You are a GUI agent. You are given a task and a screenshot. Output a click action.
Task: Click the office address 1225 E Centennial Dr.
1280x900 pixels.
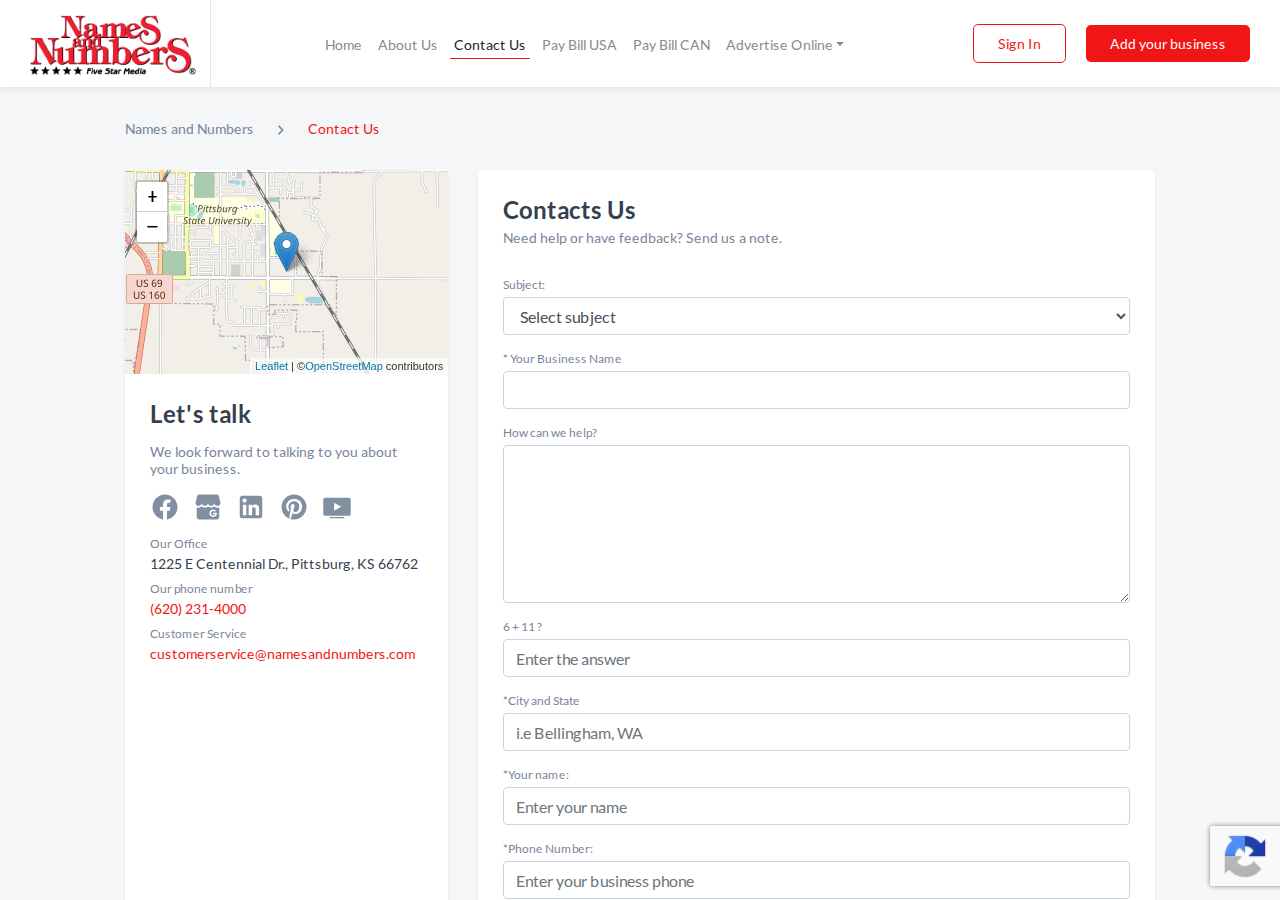[284, 564]
